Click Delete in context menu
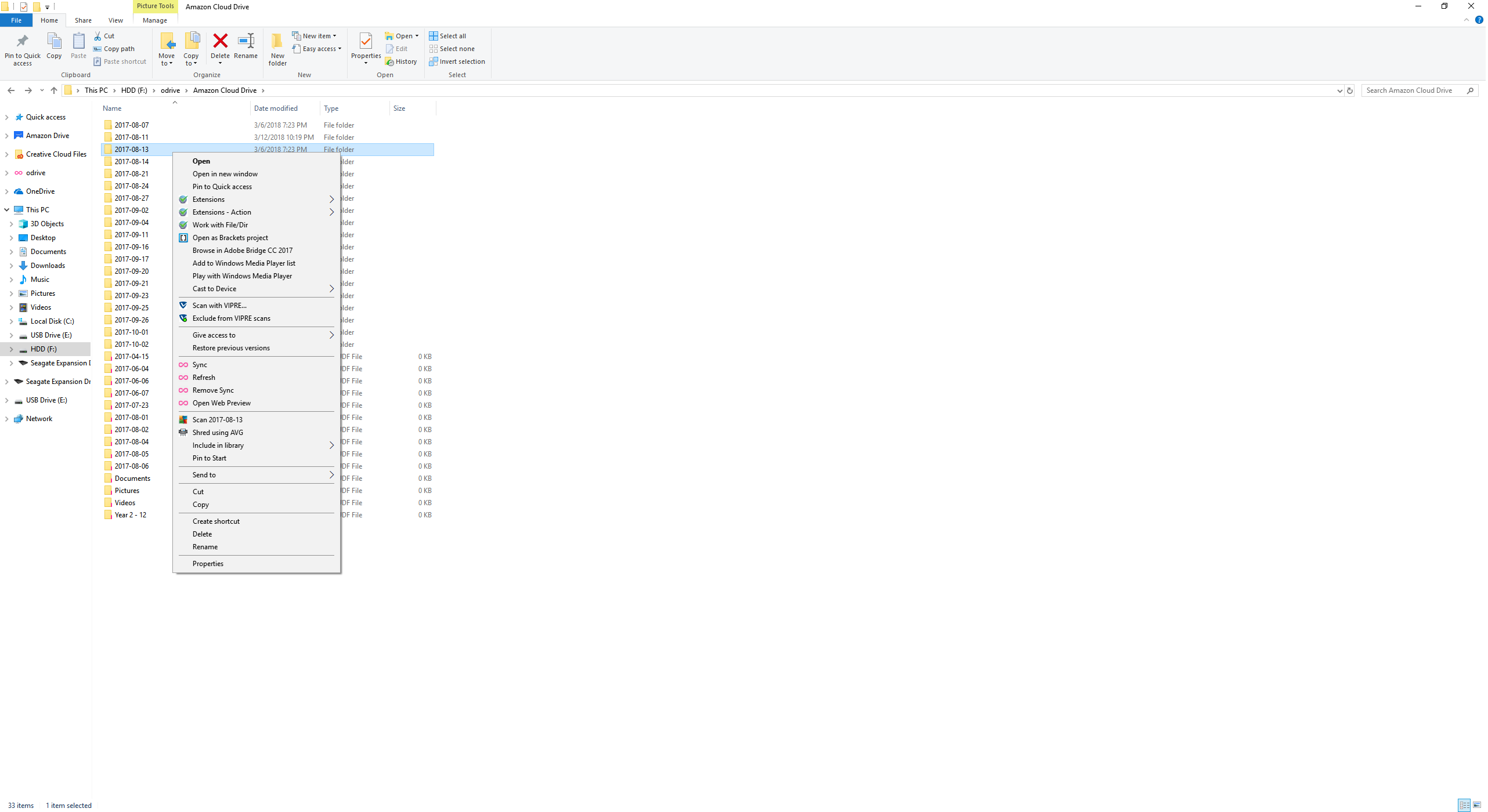The width and height of the screenshot is (1488, 812). click(x=203, y=534)
